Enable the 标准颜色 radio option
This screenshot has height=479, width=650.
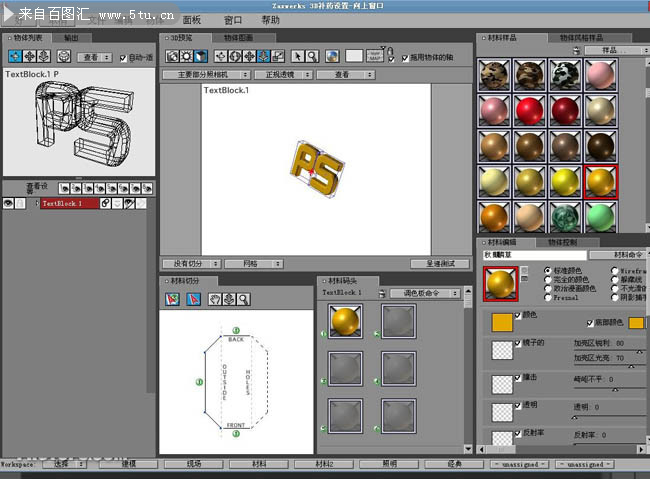[x=546, y=271]
